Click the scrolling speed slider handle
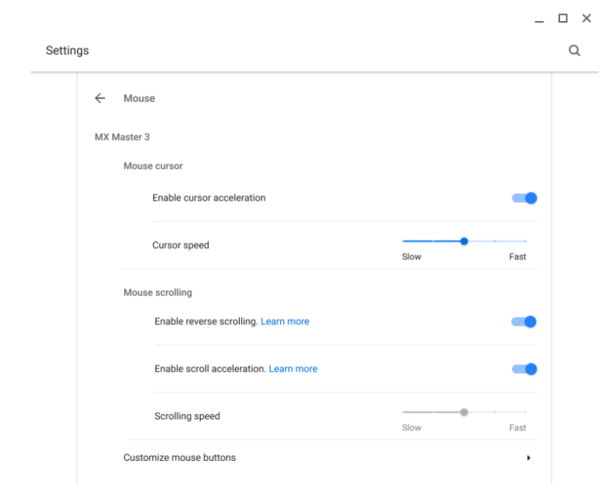The height and width of the screenshot is (494, 600). [464, 412]
